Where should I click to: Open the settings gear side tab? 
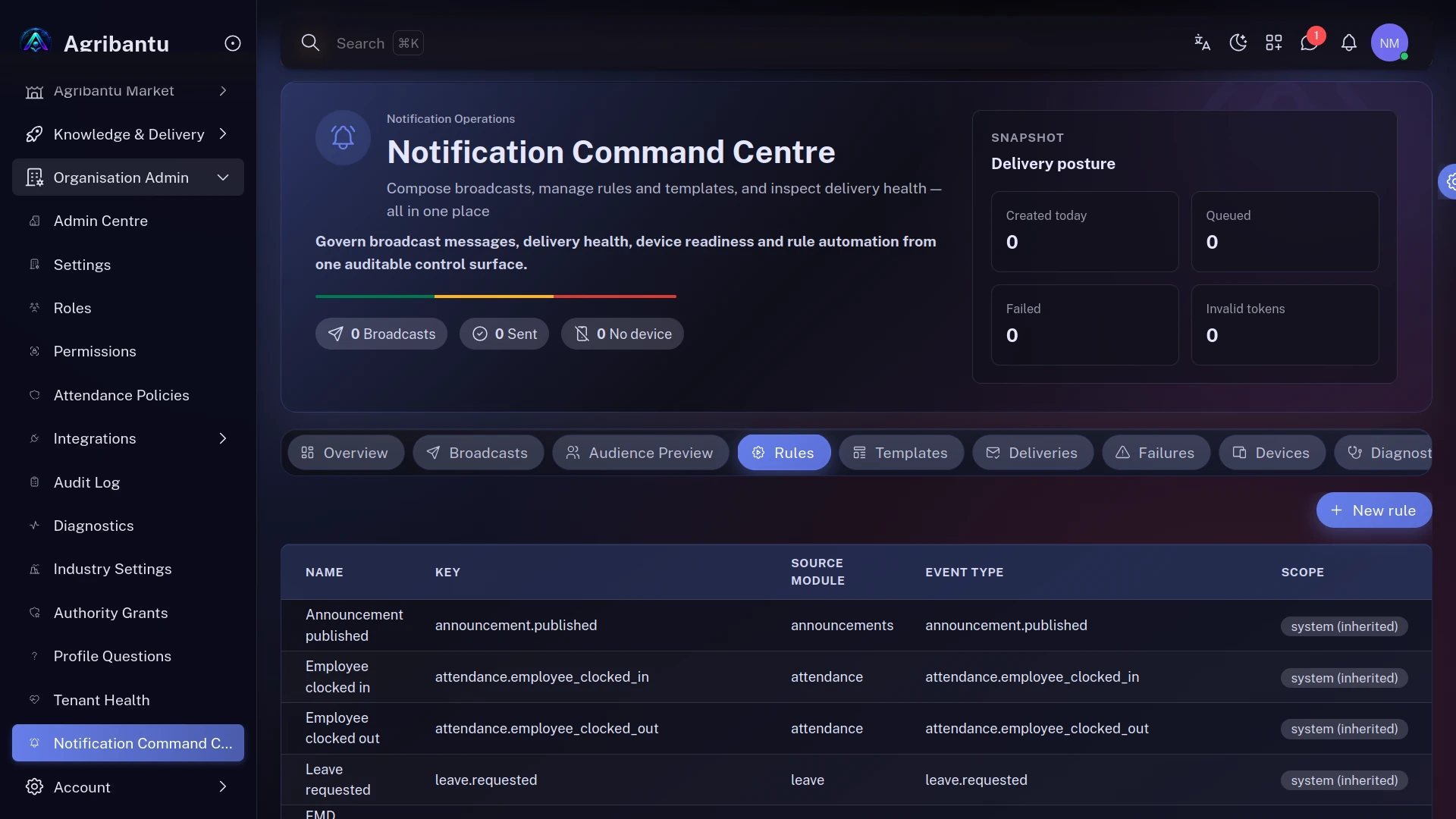[1448, 181]
